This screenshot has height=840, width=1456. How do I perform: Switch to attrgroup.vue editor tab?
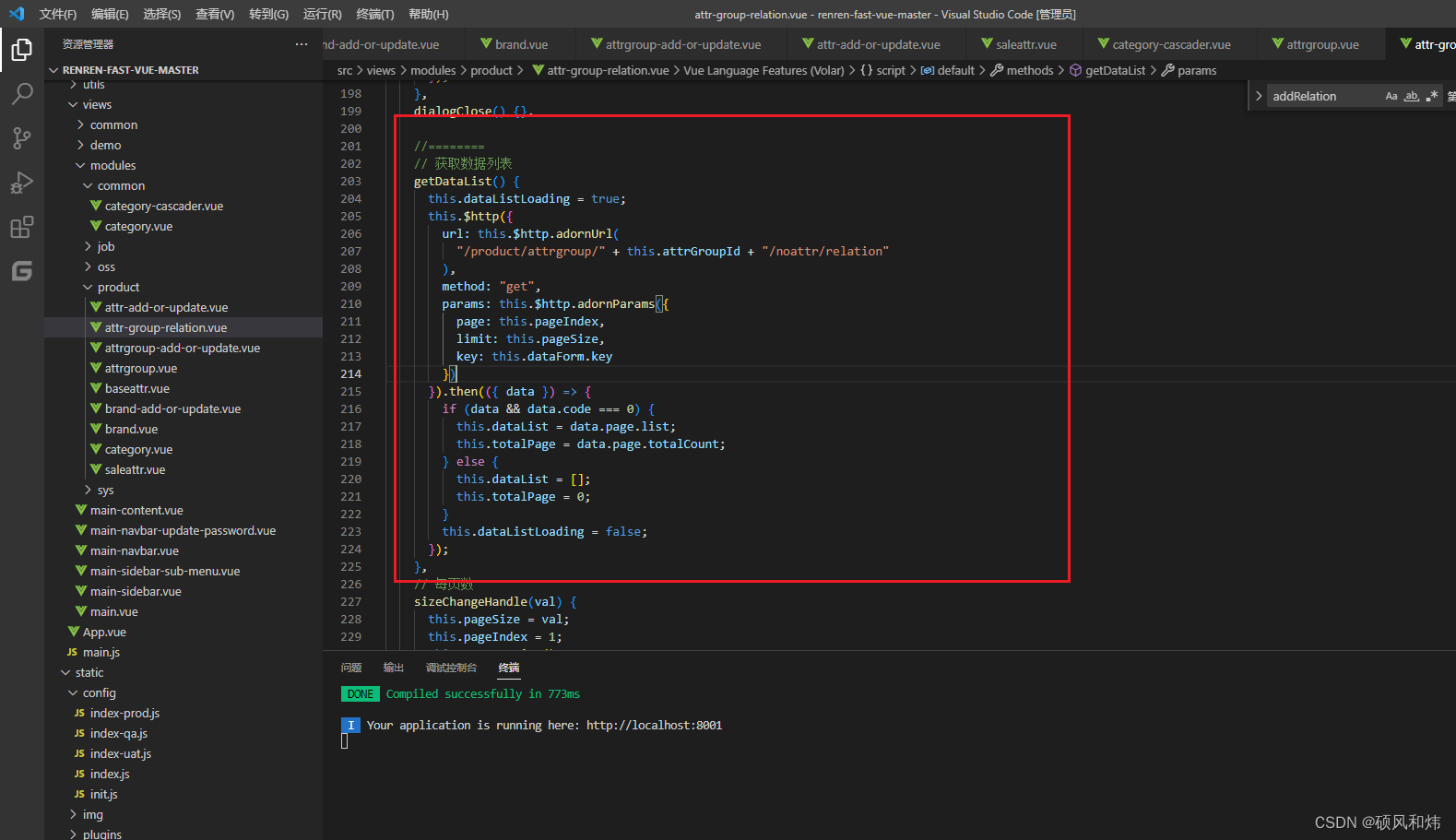[x=1322, y=44]
